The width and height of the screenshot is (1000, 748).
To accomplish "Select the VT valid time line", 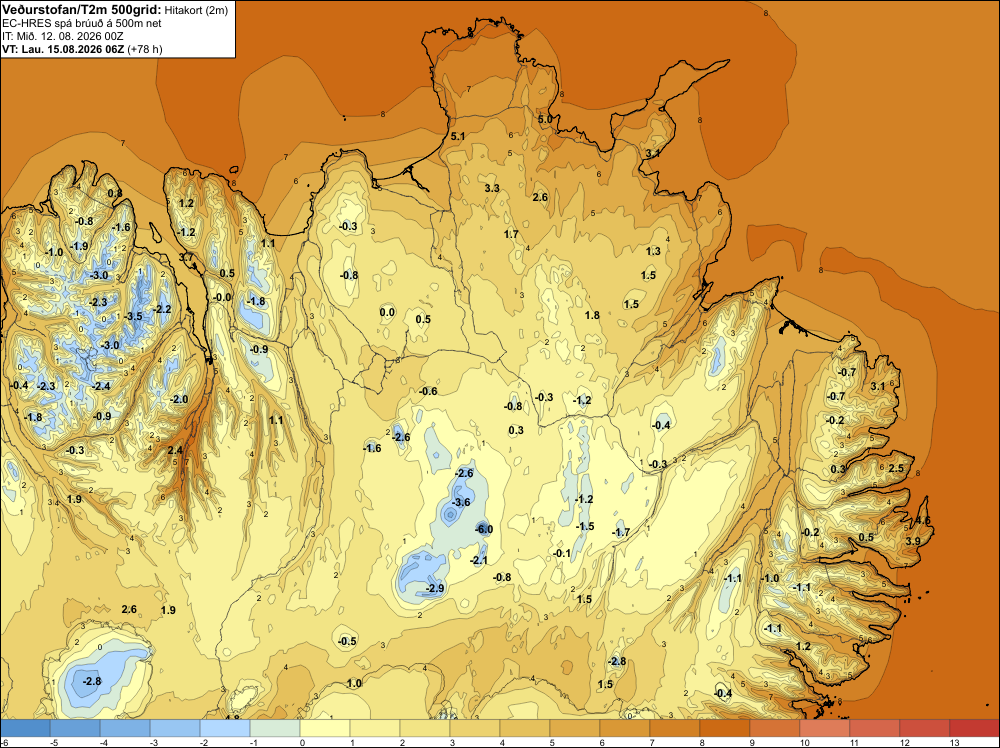I will [x=82, y=49].
